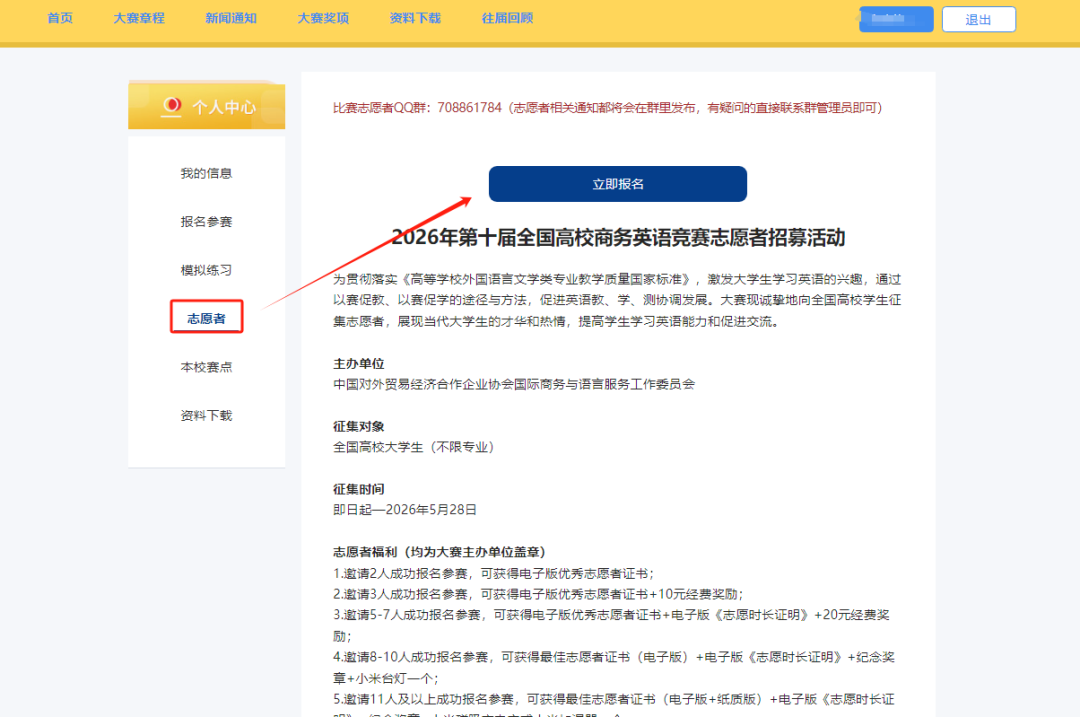Select the highlighted 志愿者 sidebar item

point(206,319)
